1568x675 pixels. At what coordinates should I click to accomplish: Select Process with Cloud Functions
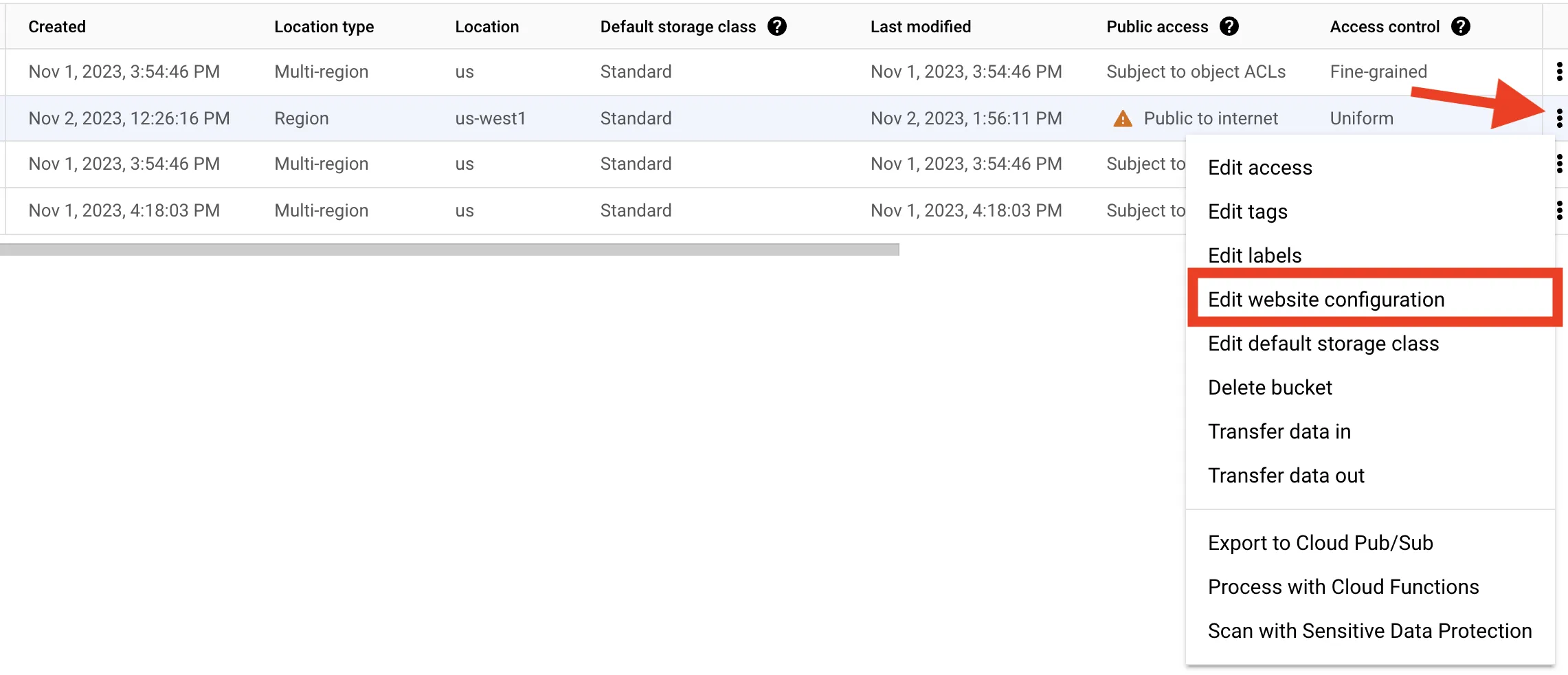(x=1343, y=587)
